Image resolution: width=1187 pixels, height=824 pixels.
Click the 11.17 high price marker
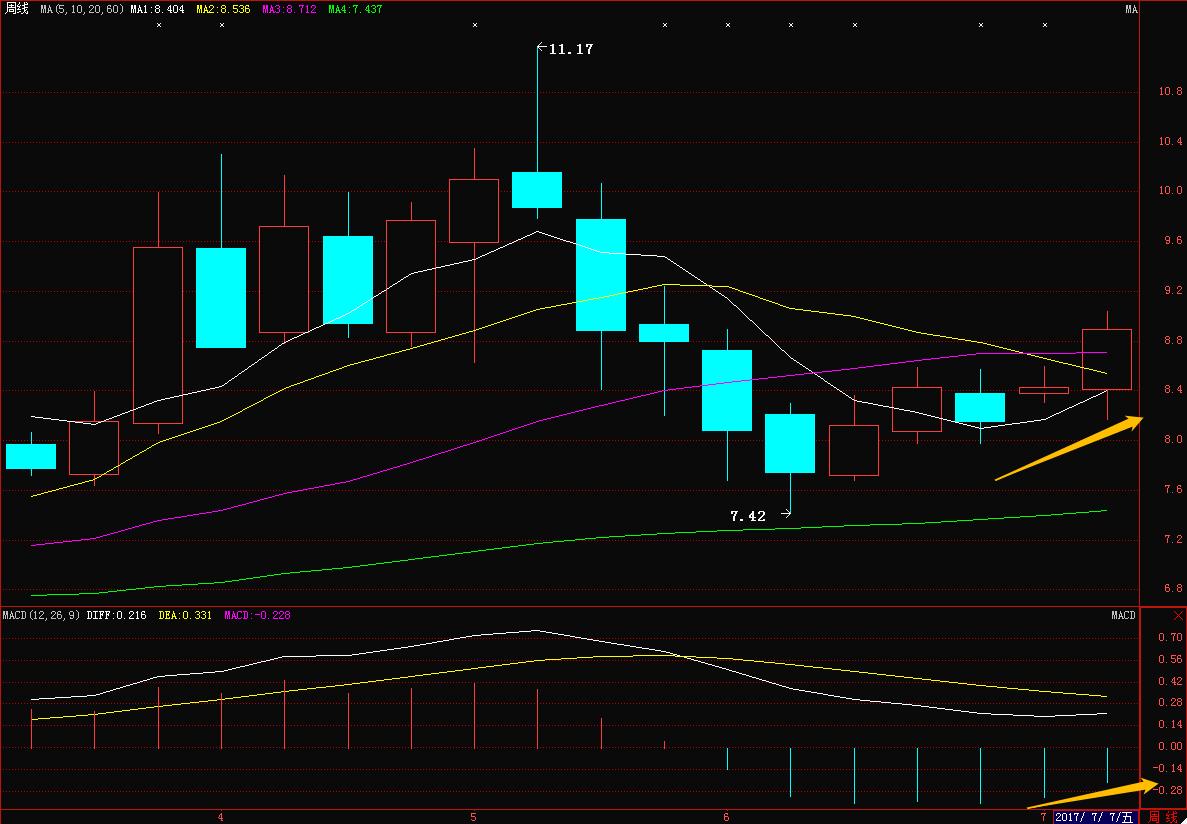click(570, 48)
